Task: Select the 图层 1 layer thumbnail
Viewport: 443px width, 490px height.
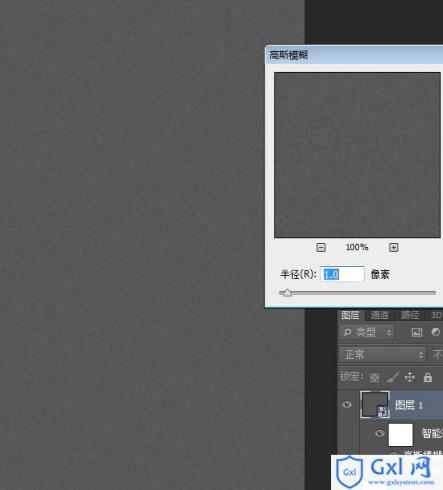Action: [x=375, y=404]
